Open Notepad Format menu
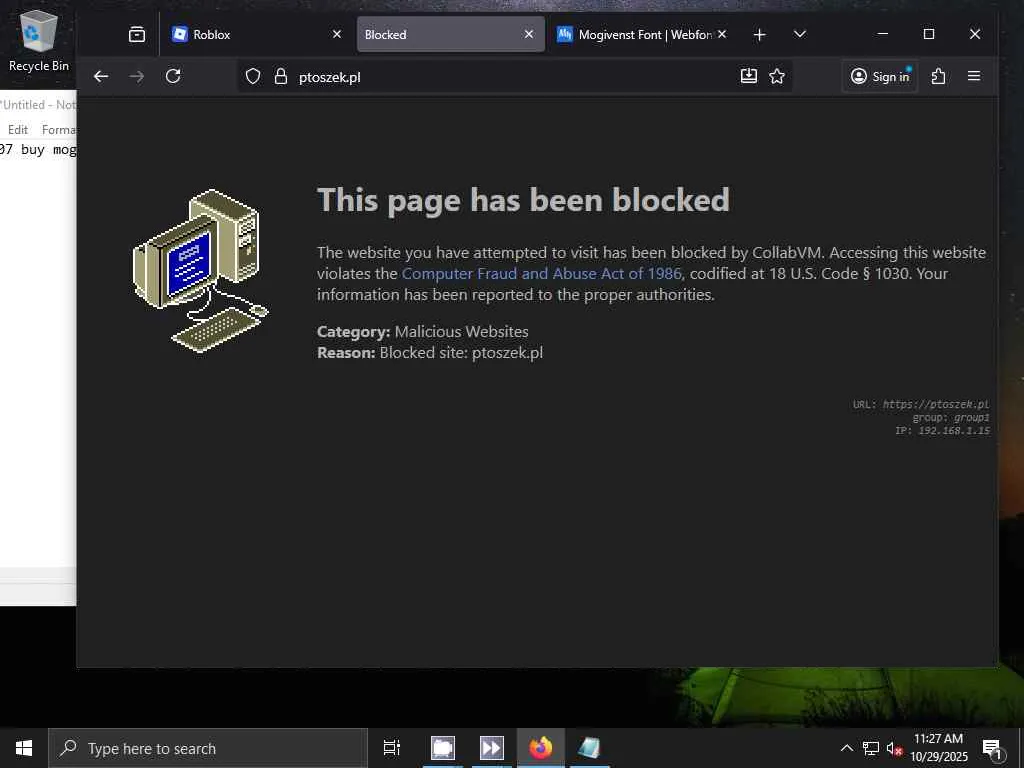This screenshot has height=768, width=1024. (x=59, y=129)
